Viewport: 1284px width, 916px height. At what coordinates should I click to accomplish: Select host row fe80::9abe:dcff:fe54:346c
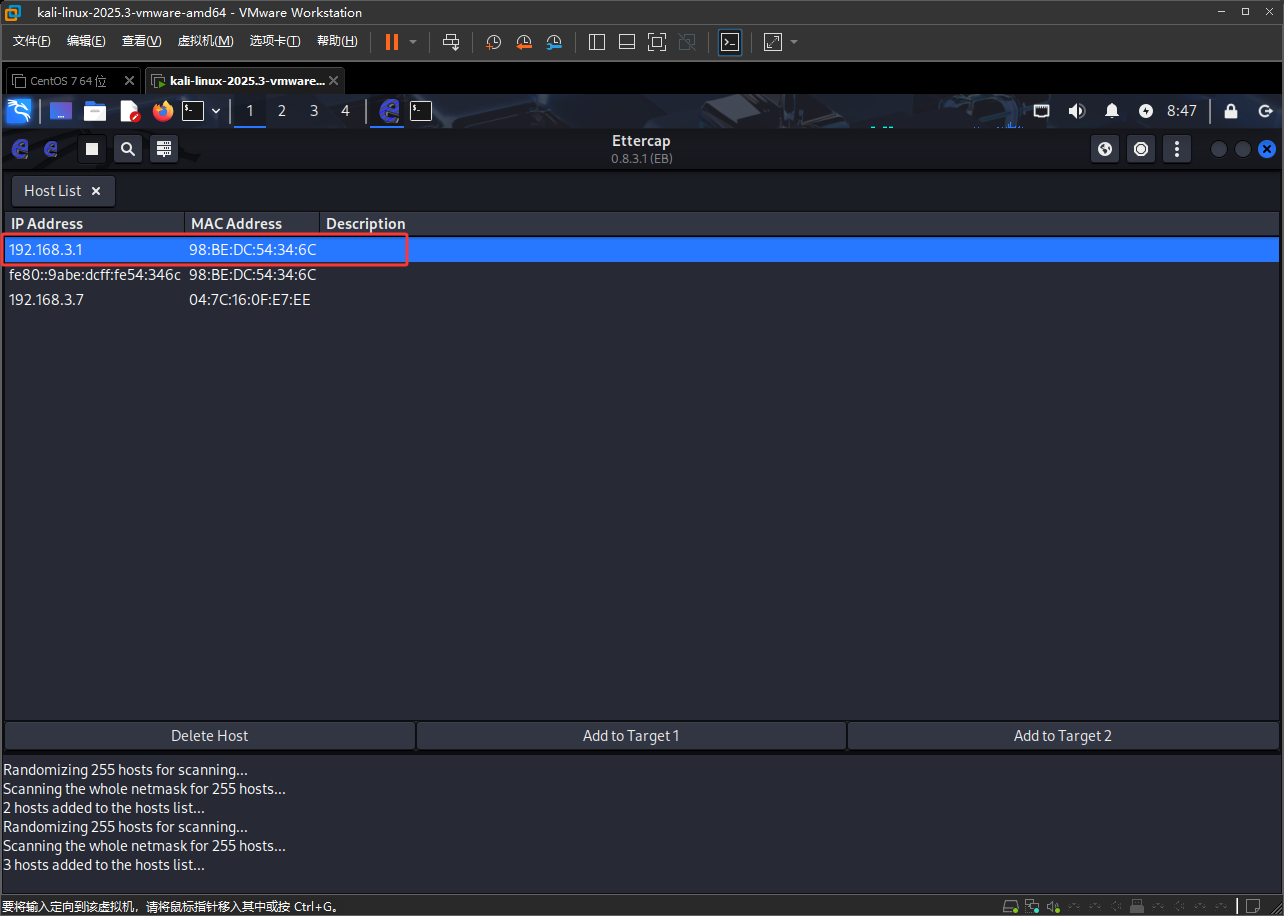(x=642, y=275)
